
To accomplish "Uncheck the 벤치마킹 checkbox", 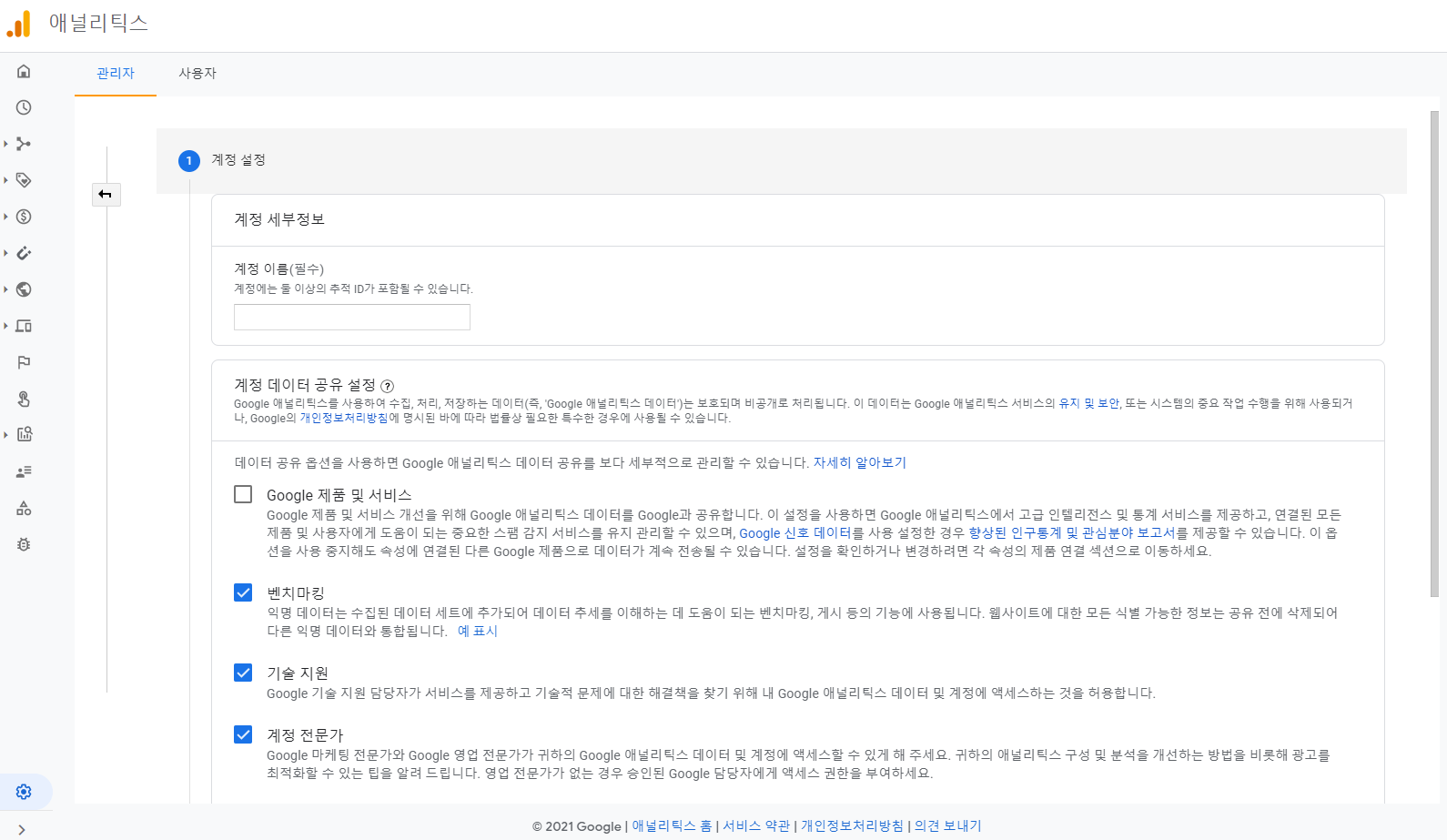I will coord(243,592).
